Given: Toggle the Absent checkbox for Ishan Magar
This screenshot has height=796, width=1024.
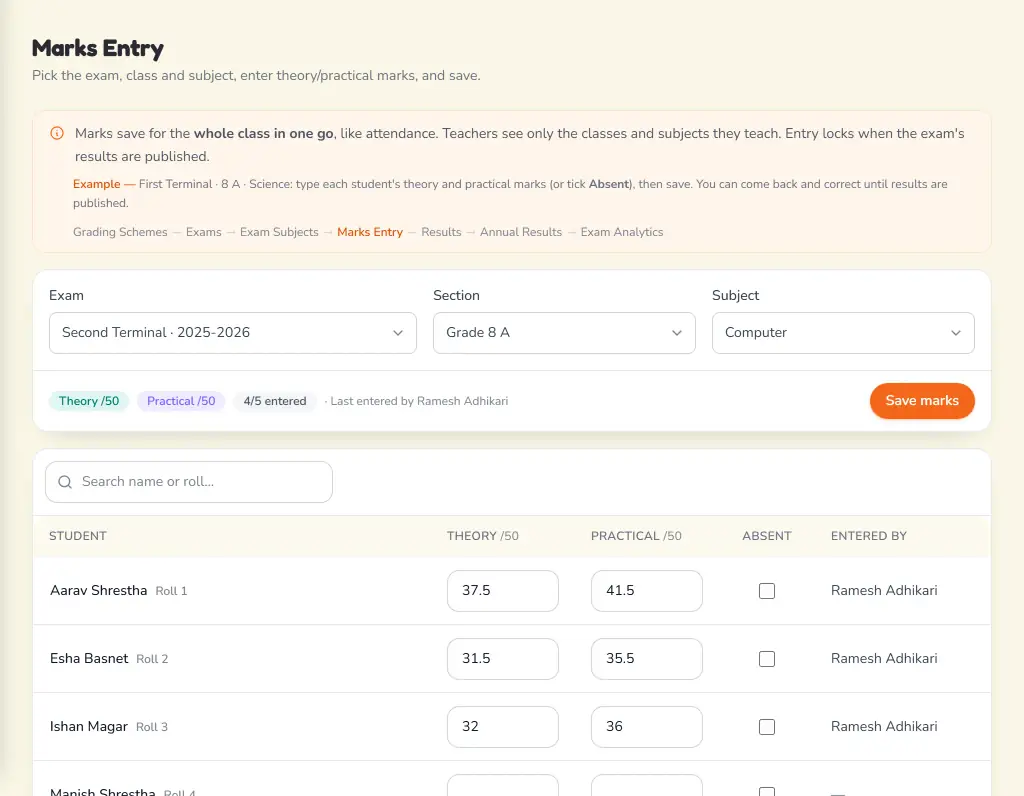Looking at the screenshot, I should (x=767, y=727).
